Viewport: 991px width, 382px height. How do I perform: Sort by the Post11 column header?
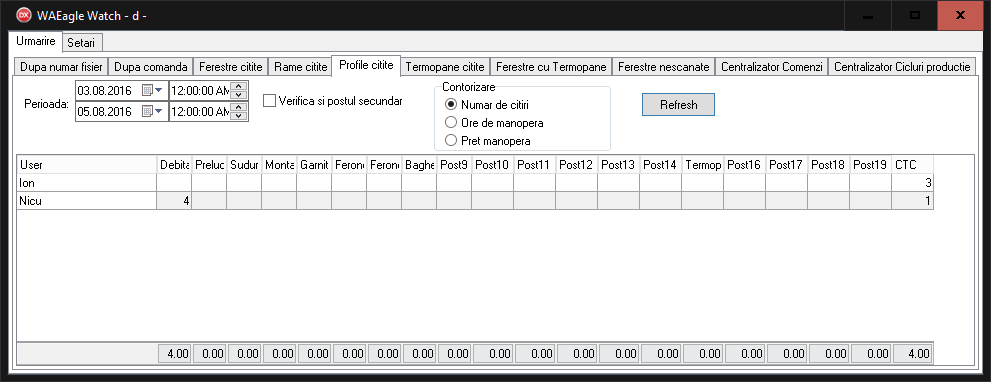point(535,165)
